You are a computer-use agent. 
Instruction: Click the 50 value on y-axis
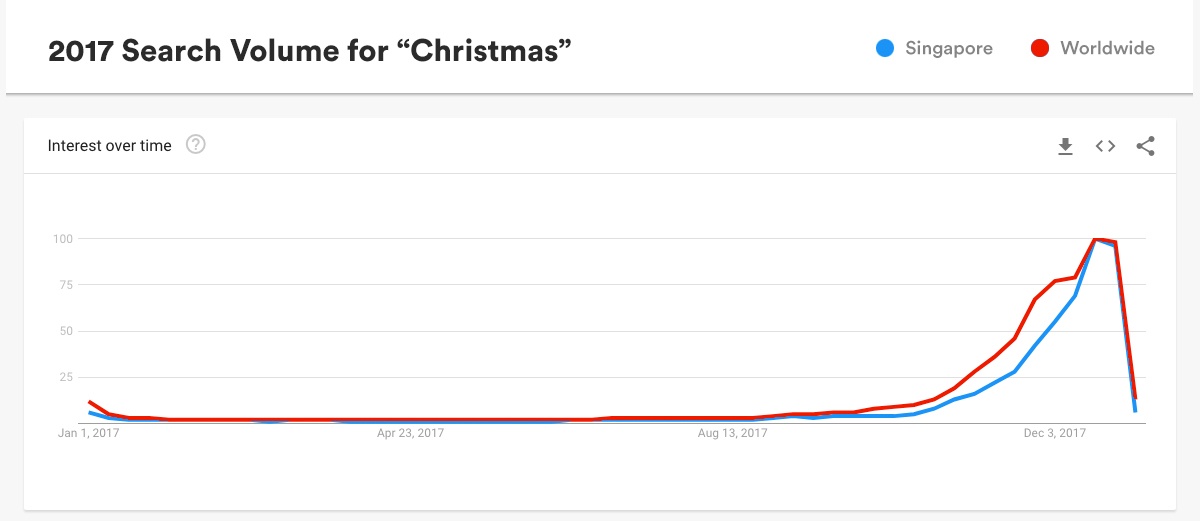click(65, 331)
